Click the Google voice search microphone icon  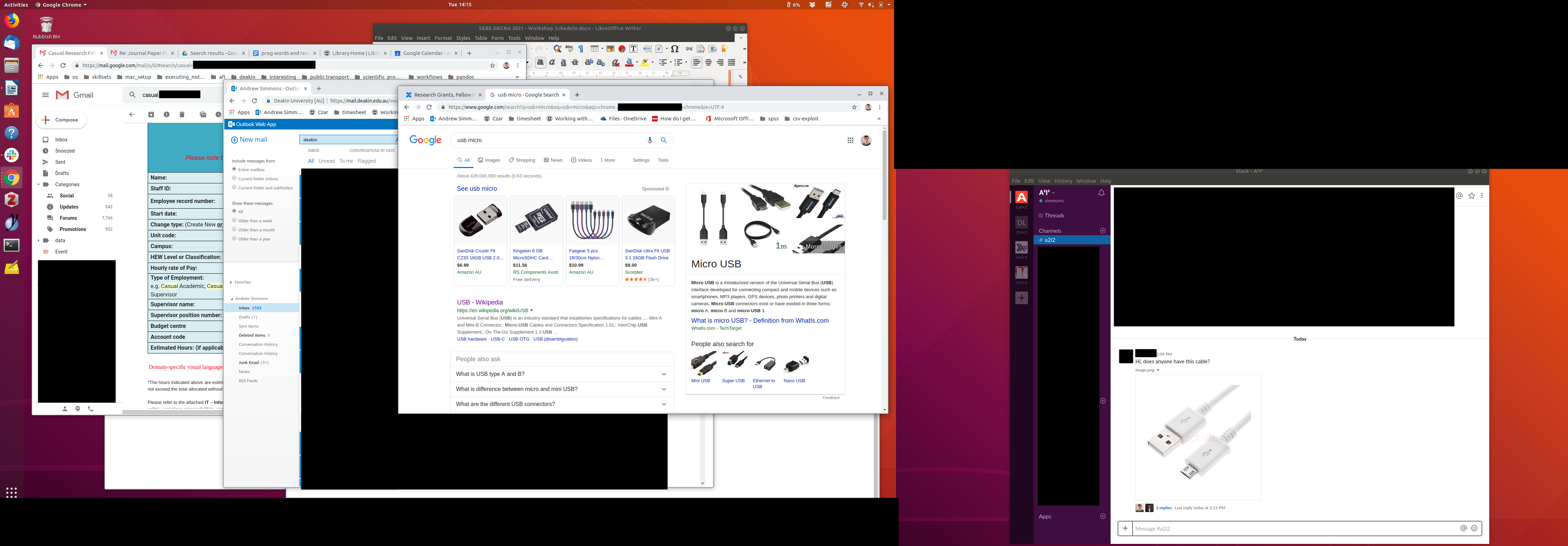point(650,140)
